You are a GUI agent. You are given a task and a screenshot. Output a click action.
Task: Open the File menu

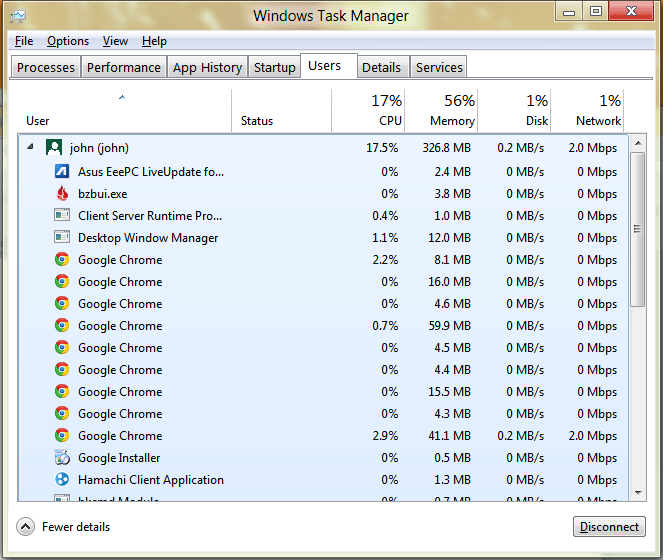[x=24, y=41]
